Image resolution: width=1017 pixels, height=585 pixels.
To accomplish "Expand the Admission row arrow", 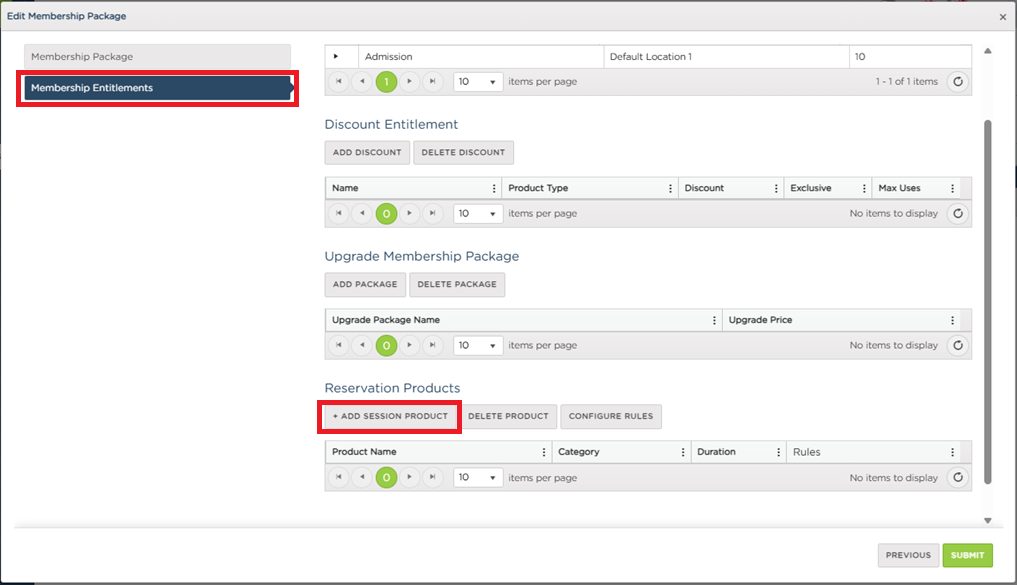I will tap(336, 56).
